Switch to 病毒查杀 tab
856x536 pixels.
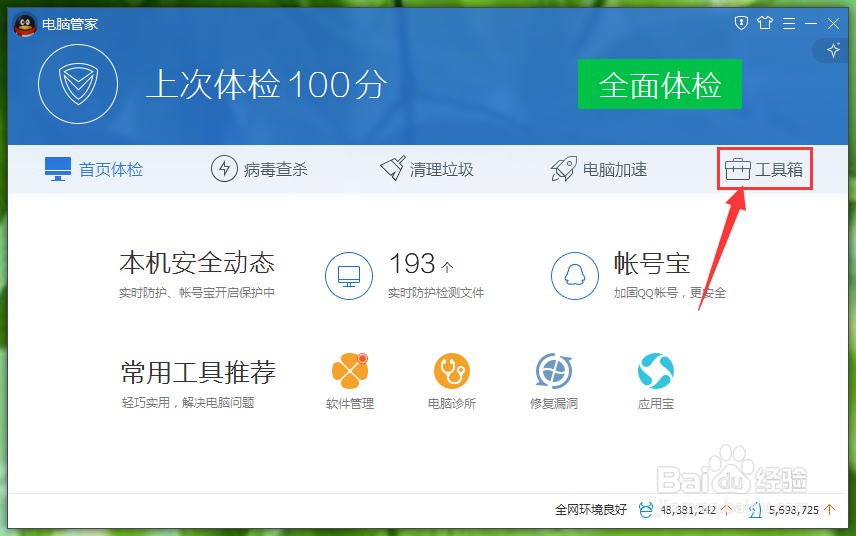pyautogui.click(x=259, y=169)
